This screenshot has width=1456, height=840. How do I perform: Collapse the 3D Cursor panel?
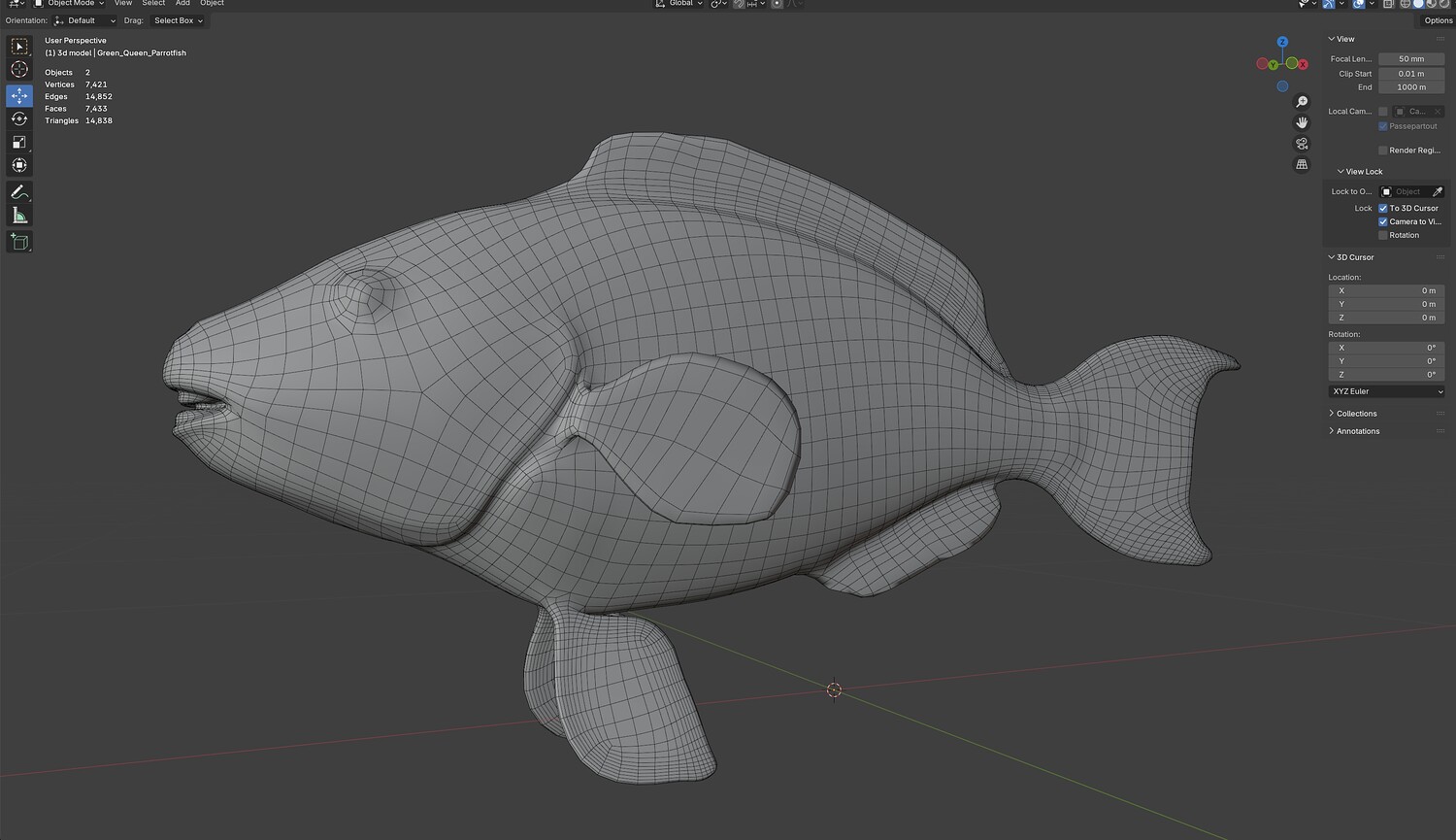(x=1352, y=257)
